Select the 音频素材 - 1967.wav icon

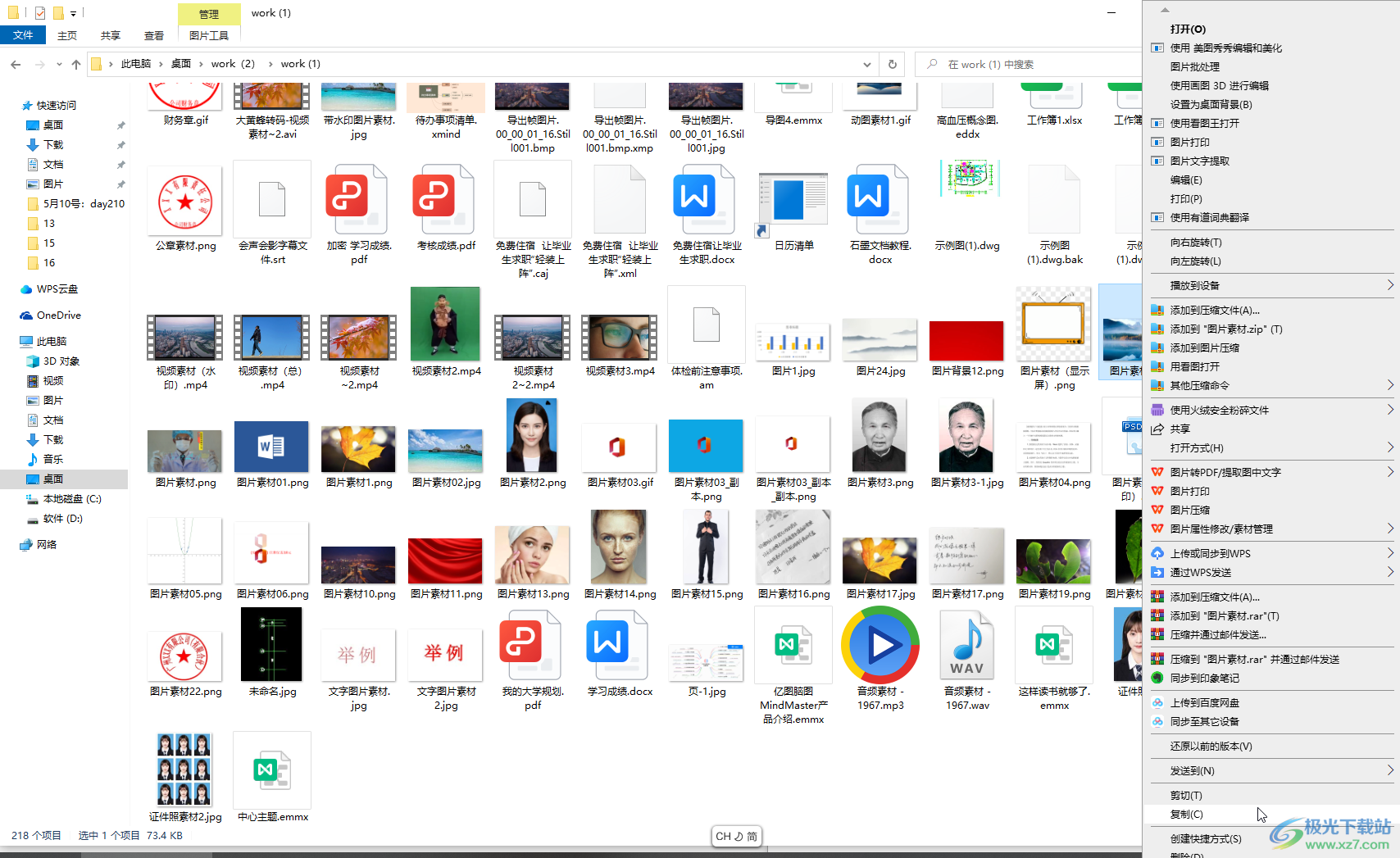coord(966,645)
